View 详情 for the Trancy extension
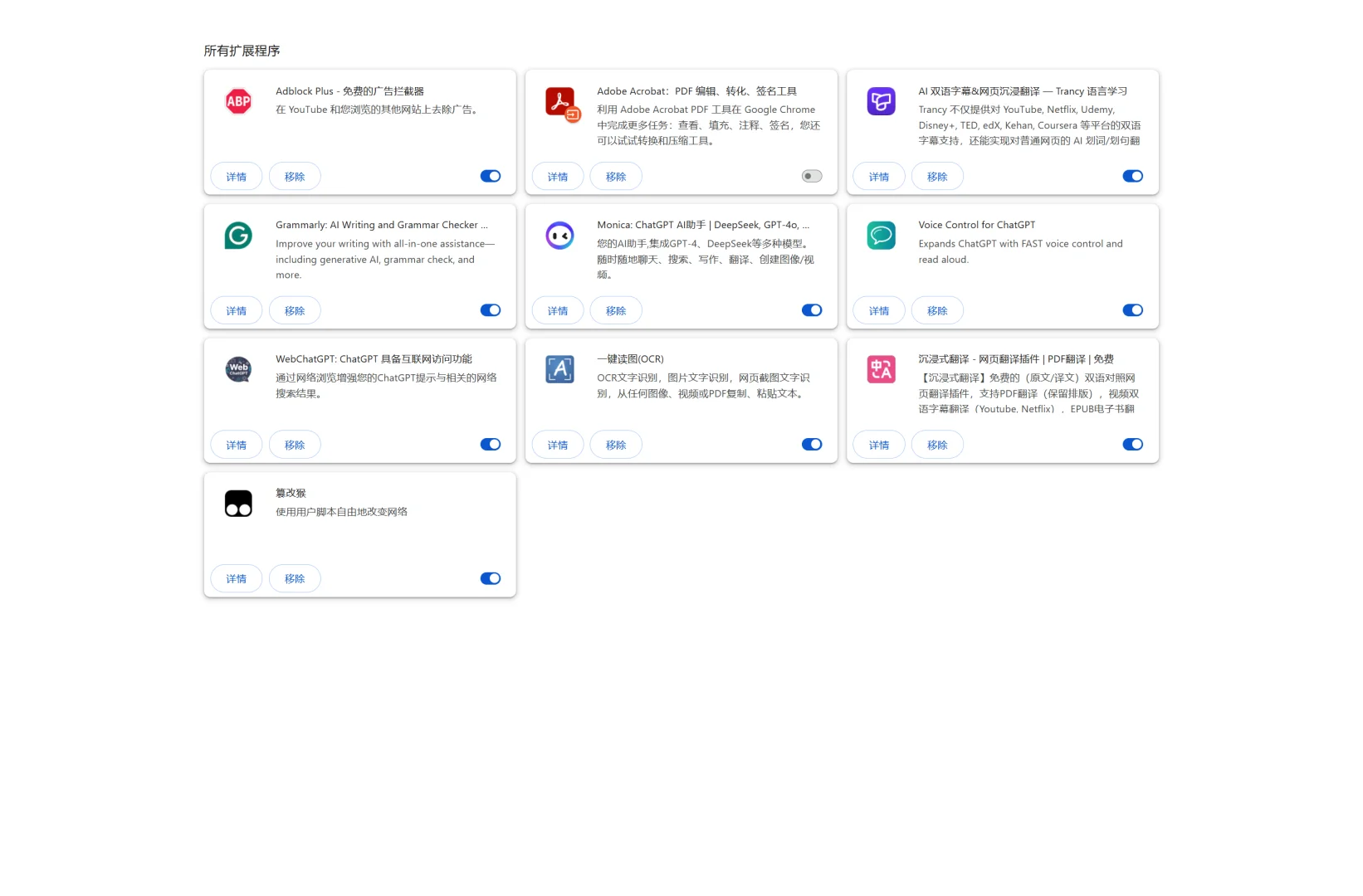 tap(879, 177)
